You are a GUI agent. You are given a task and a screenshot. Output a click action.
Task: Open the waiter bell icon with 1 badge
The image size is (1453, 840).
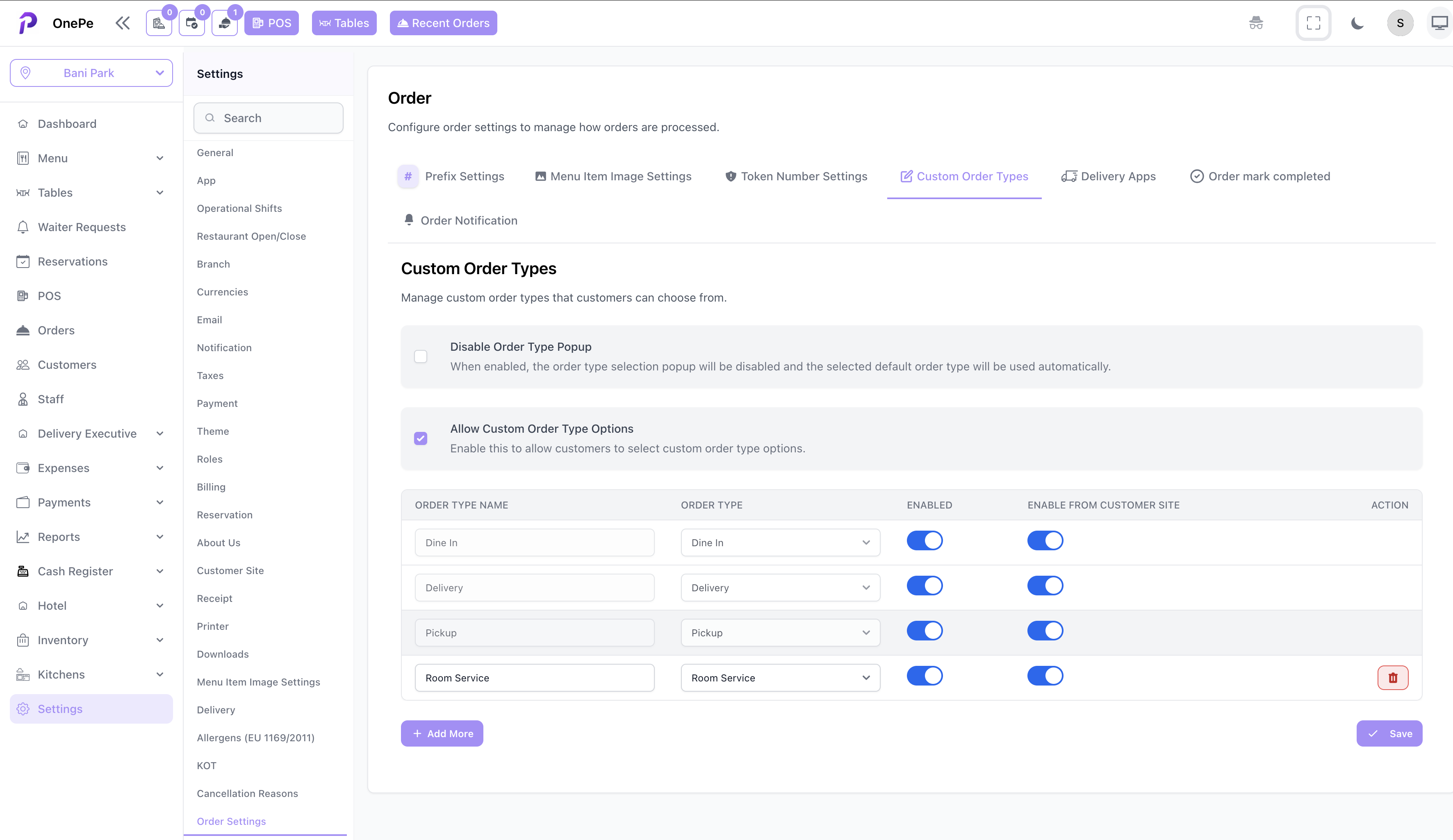click(225, 23)
